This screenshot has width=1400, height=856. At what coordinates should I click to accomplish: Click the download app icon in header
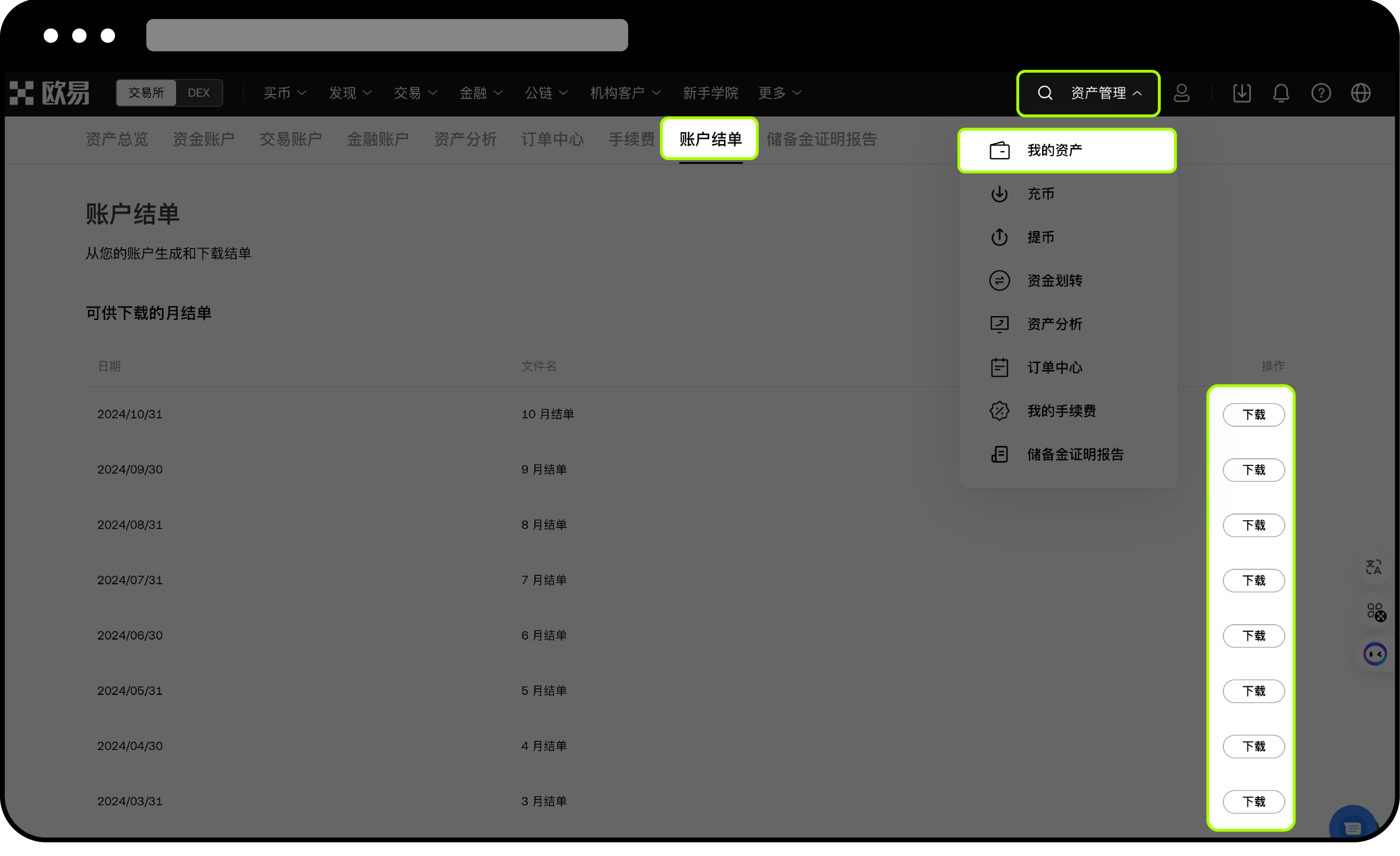tap(1242, 93)
